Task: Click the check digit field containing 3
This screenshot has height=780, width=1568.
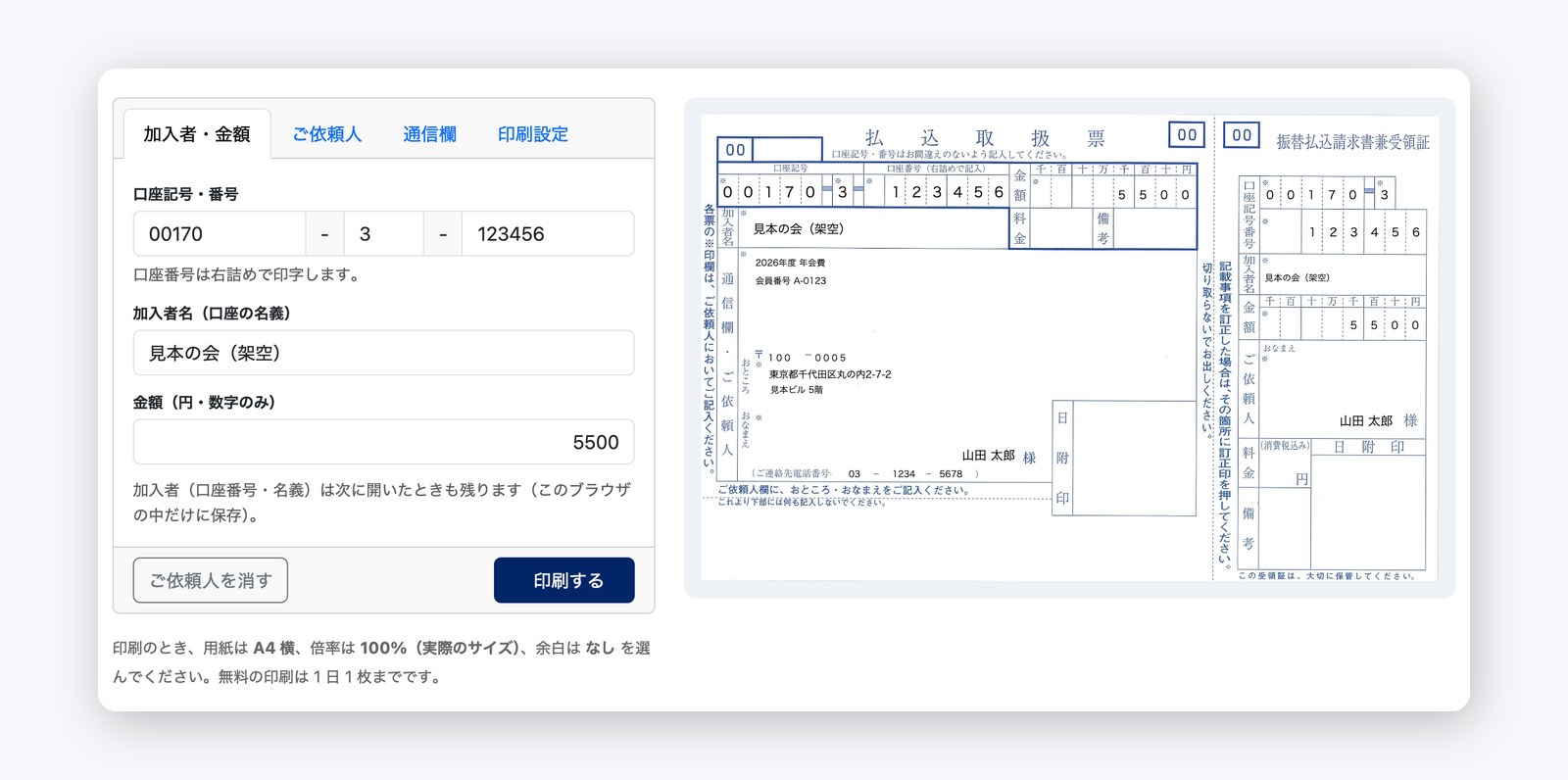Action: coord(383,234)
